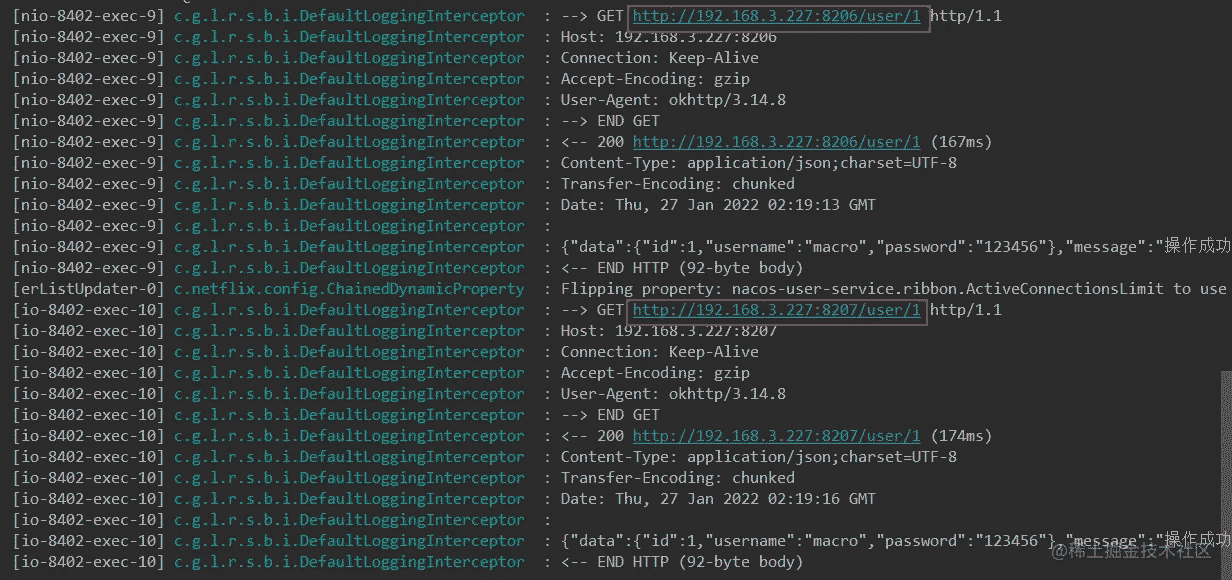The image size is (1232, 580).
Task: Click the Host 192.168.3.227:8206 log text
Action: [668, 37]
